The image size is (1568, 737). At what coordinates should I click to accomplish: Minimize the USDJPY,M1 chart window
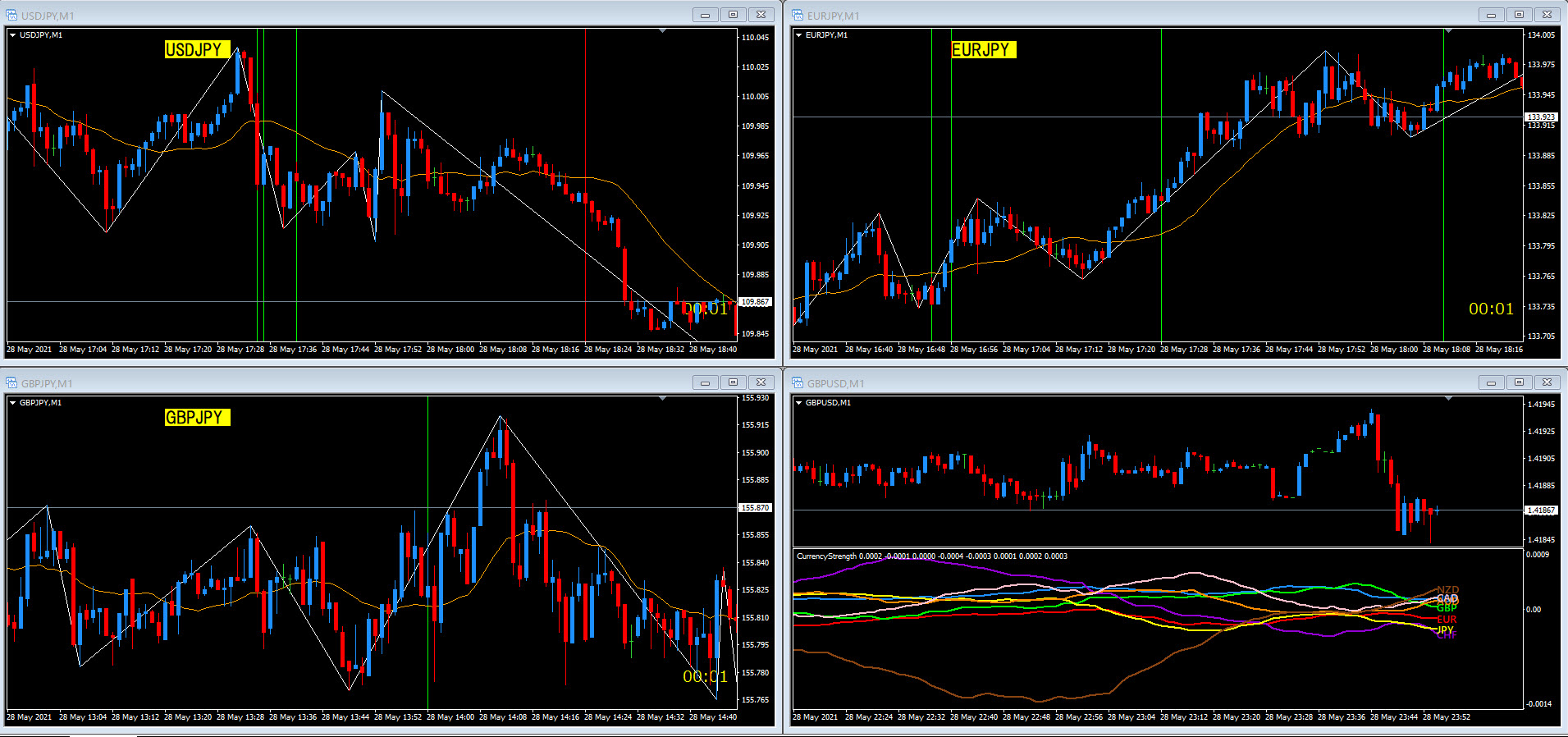coord(705,15)
